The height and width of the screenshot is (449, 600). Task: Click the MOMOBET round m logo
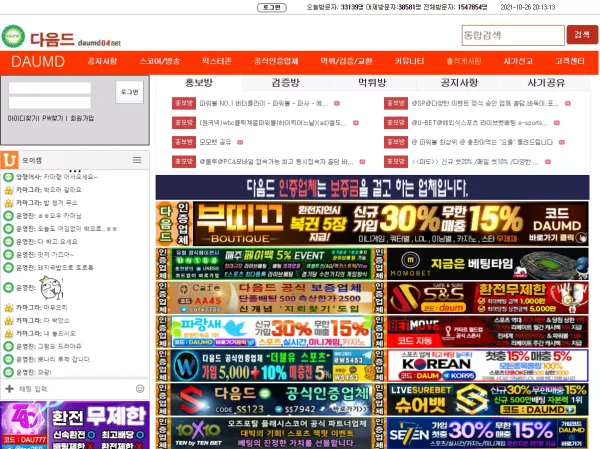[410, 260]
